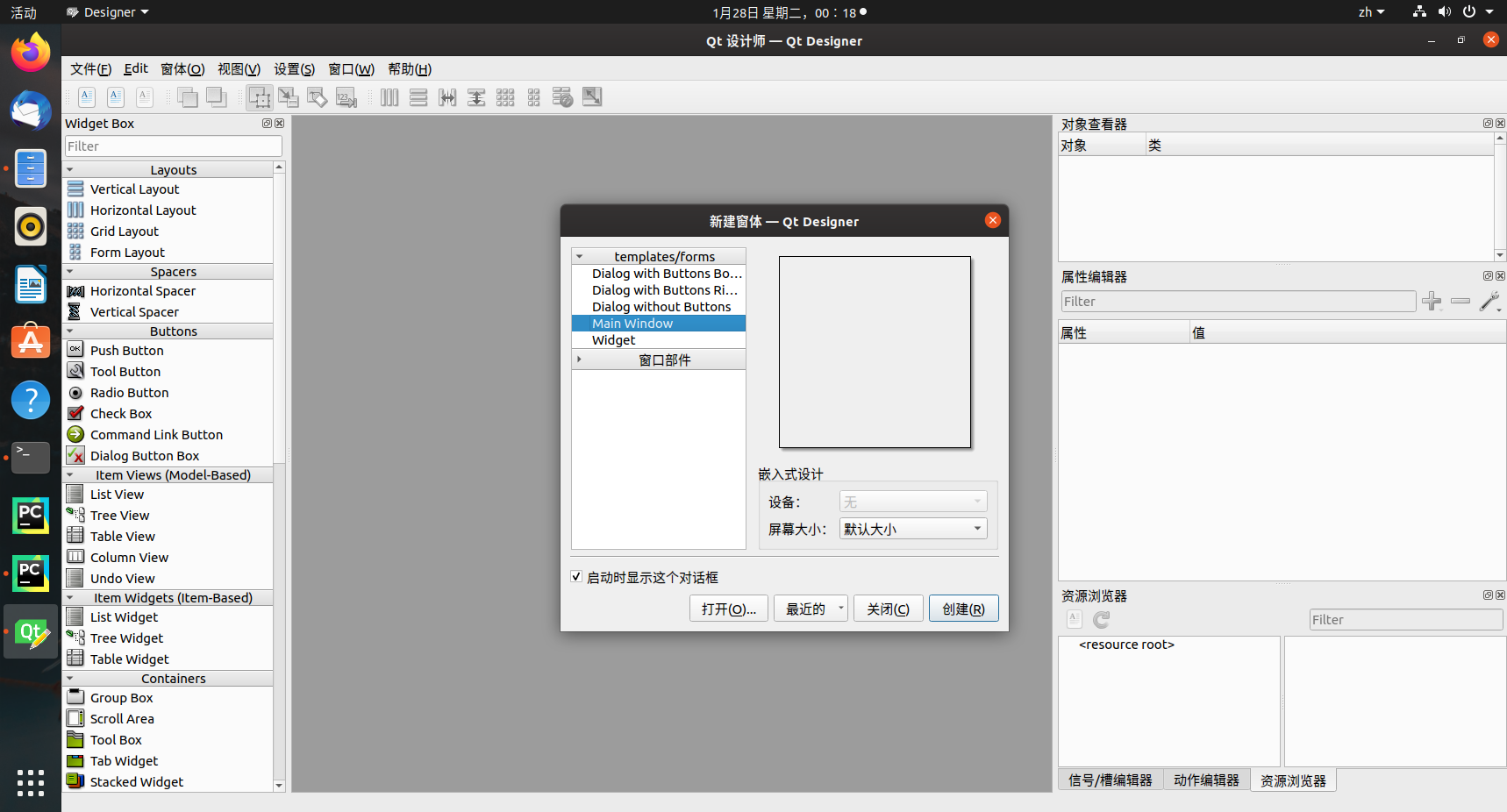
Task: Select the Edit Tab Order mode icon
Action: [346, 97]
